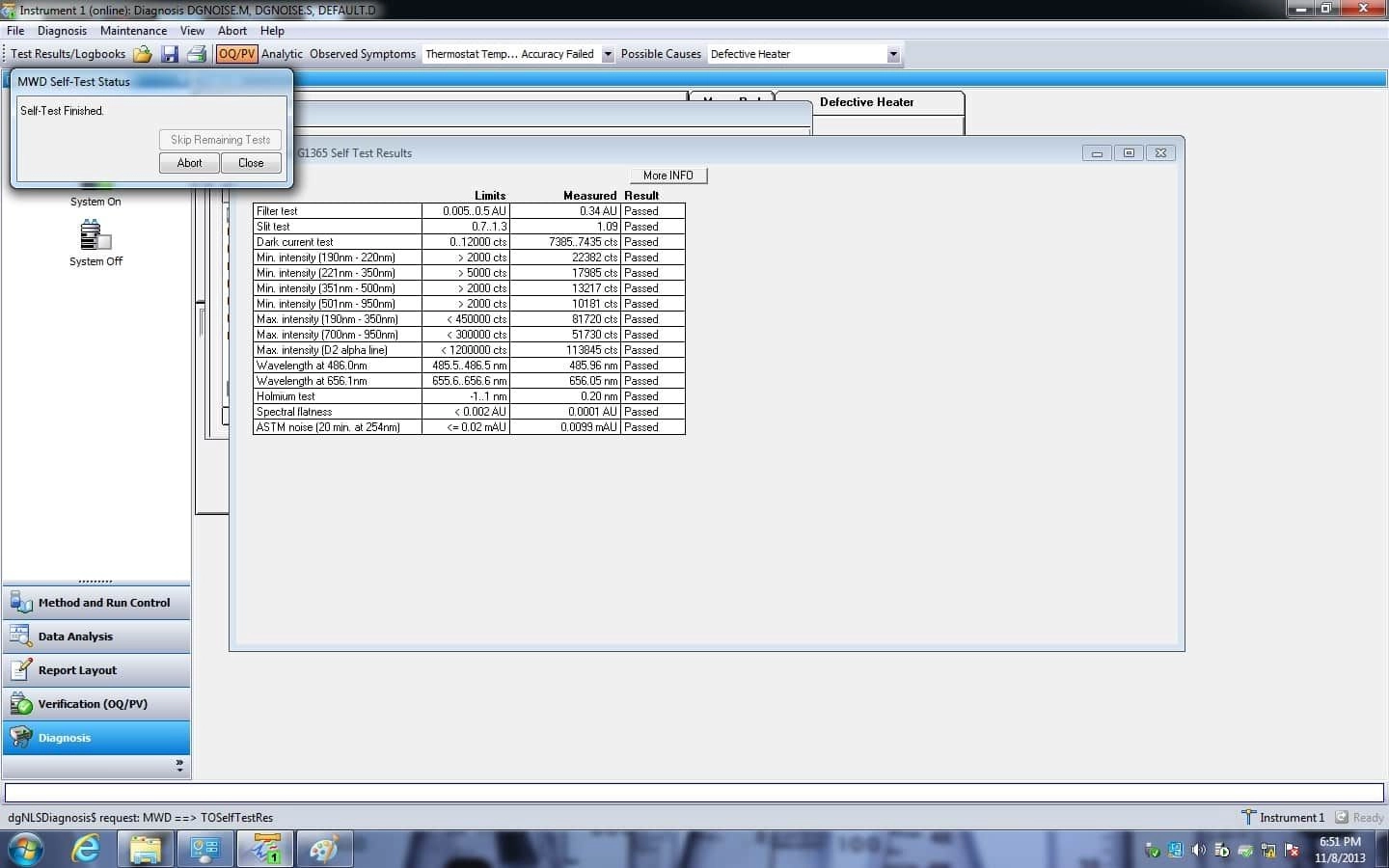Click the Paint icon in the taskbar
The width and height of the screenshot is (1389, 868).
[324, 850]
